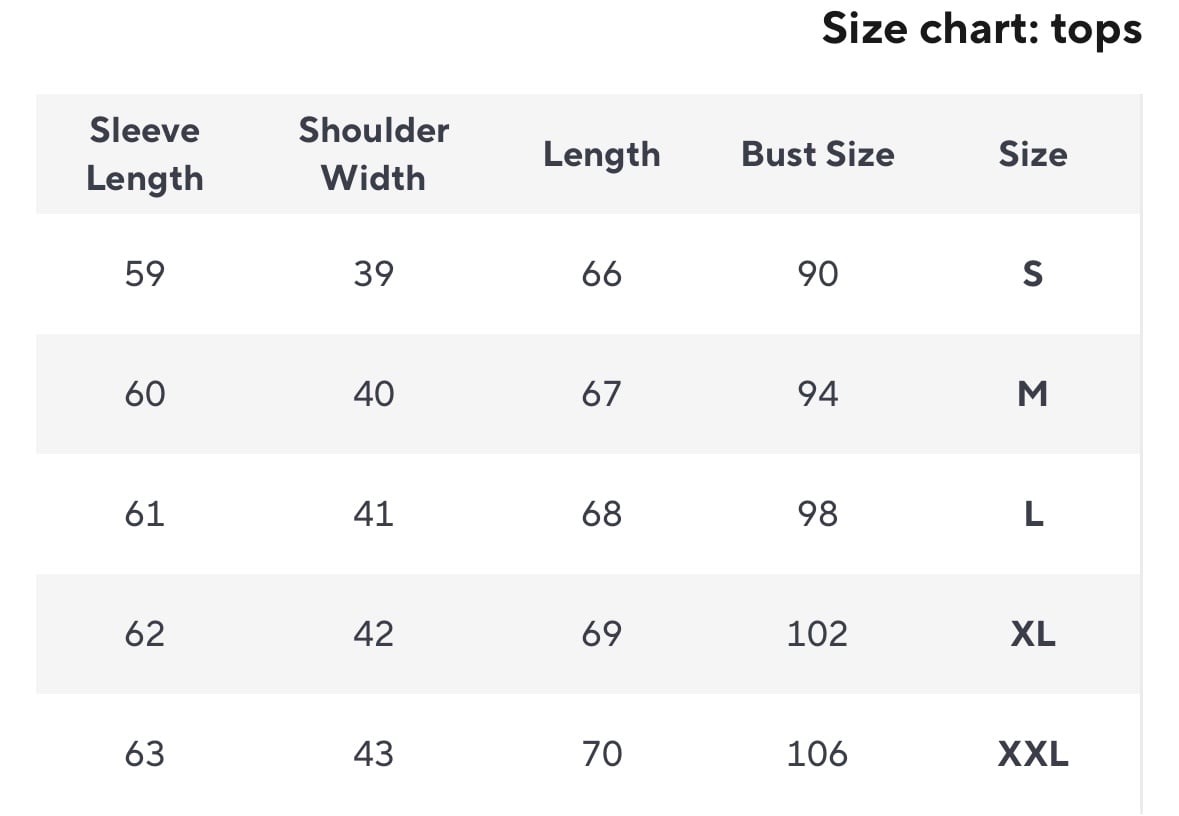Click bust size value 102
Screen dimensions: 1179x816
[x=817, y=634]
